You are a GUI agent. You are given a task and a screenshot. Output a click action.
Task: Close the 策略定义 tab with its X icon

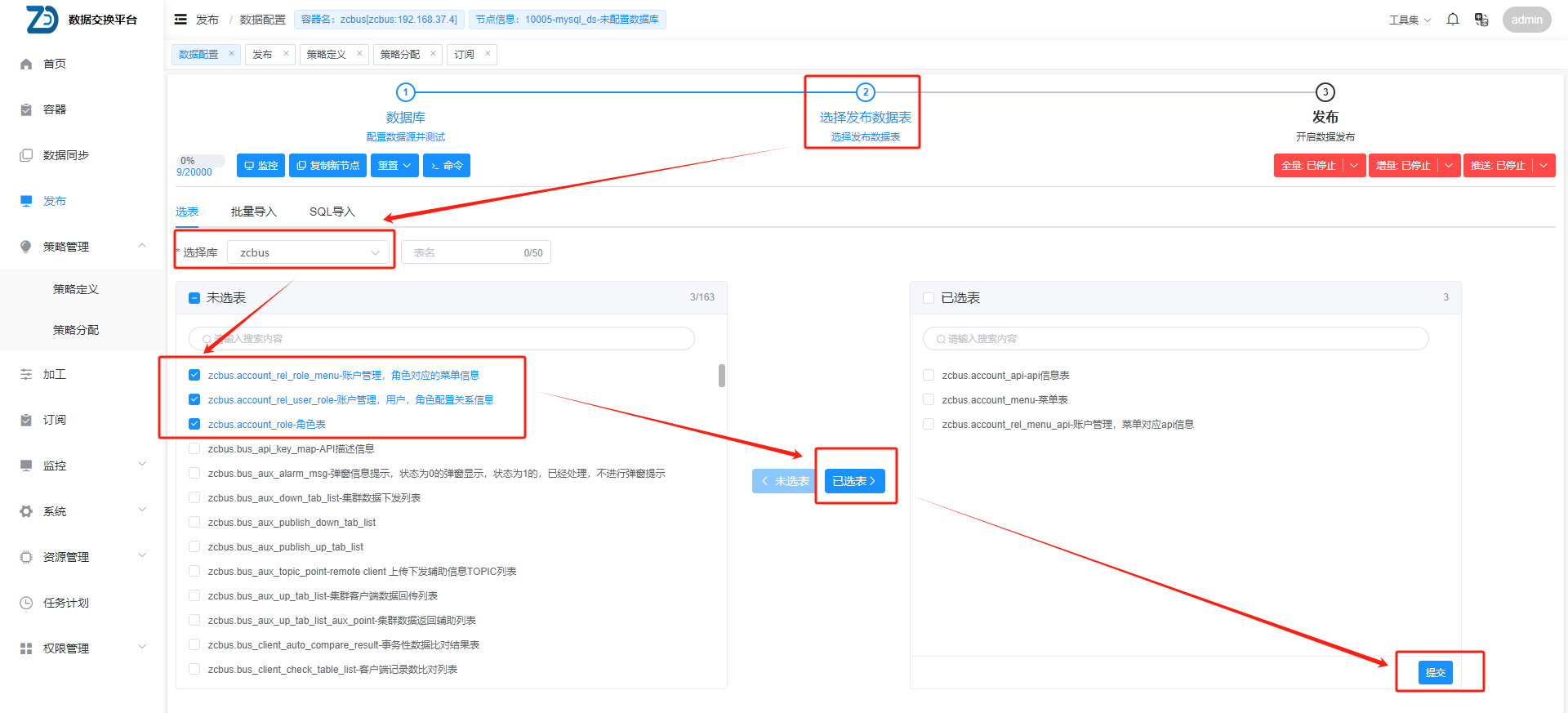coord(359,54)
